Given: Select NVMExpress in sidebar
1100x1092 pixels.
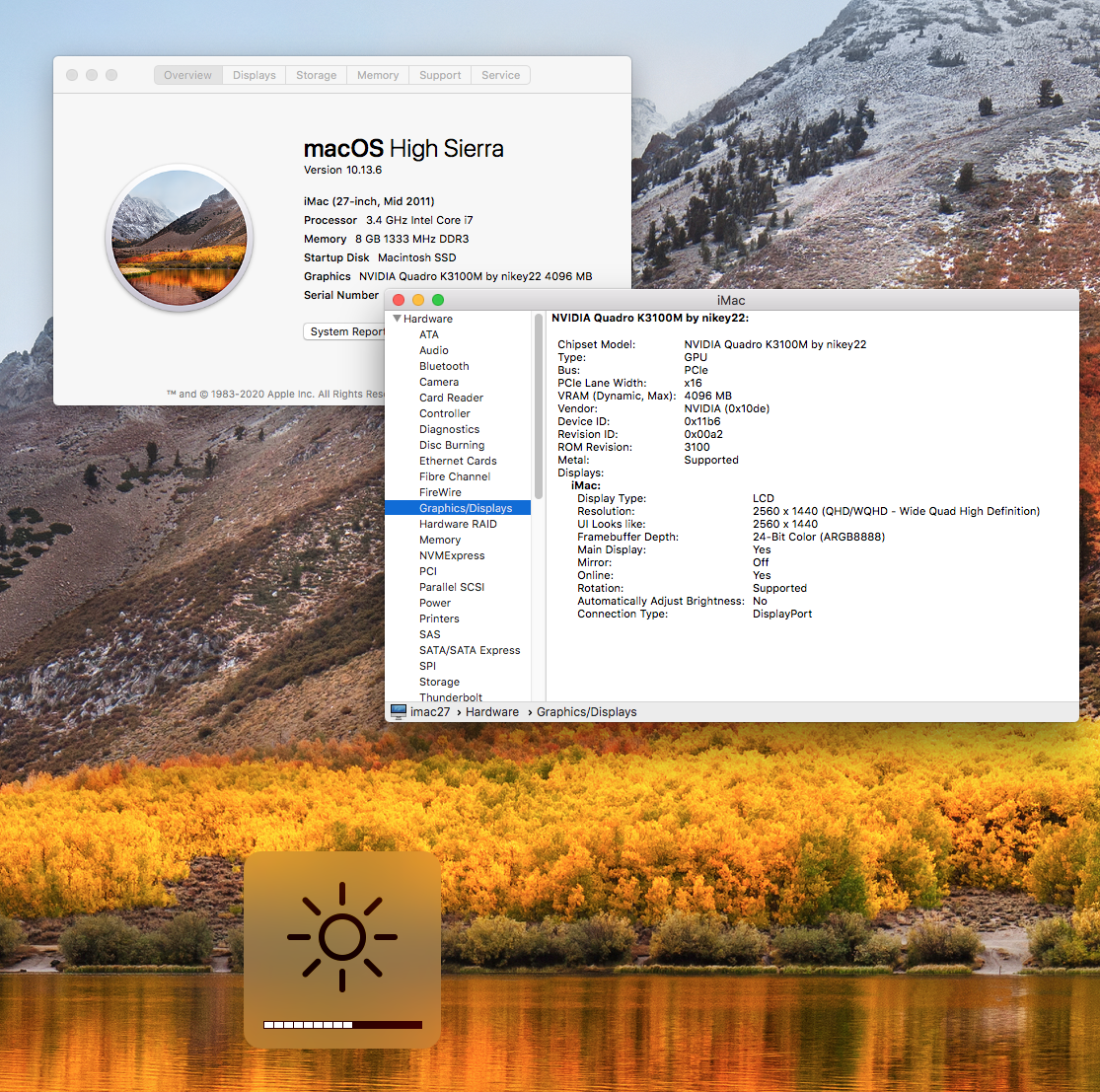Looking at the screenshot, I should [452, 555].
